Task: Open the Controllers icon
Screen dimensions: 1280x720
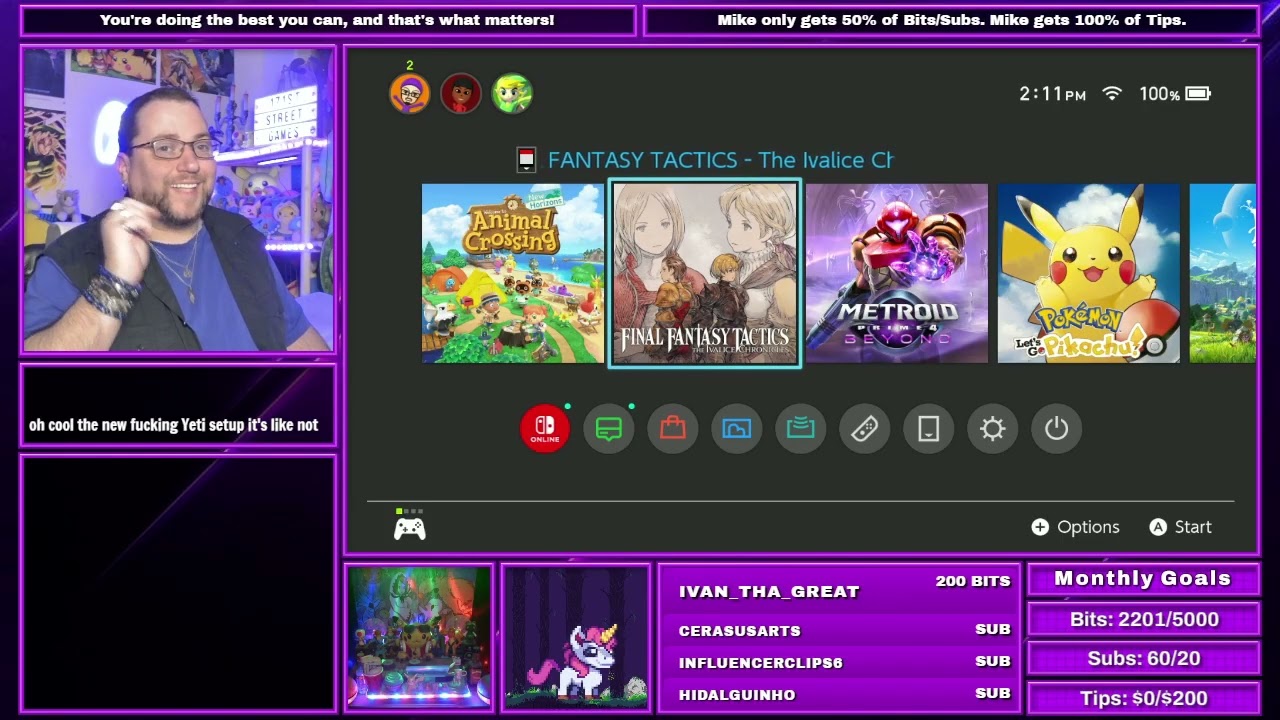Action: click(x=865, y=429)
